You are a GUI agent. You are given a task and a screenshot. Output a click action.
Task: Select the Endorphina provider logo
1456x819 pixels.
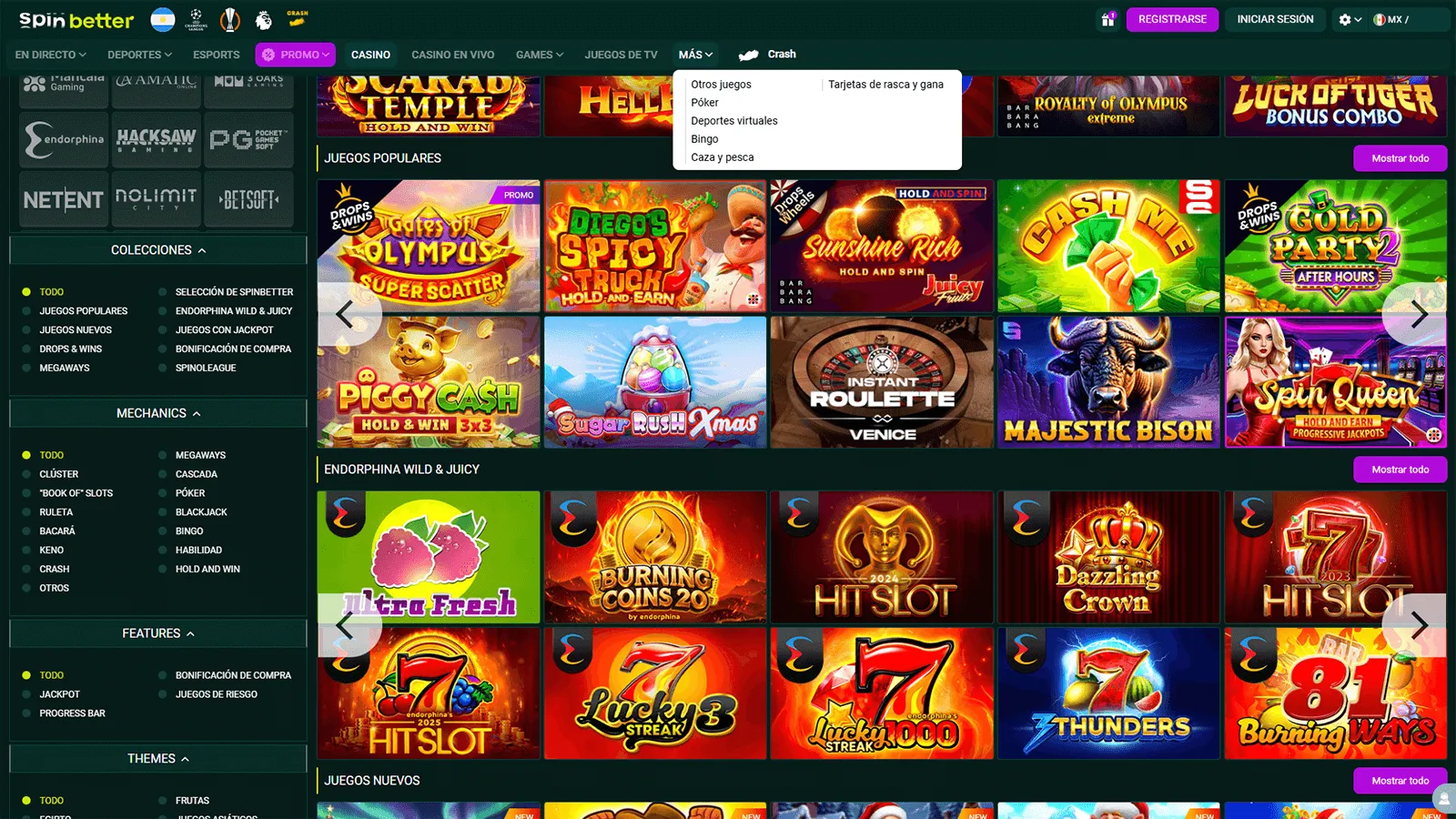coord(64,139)
